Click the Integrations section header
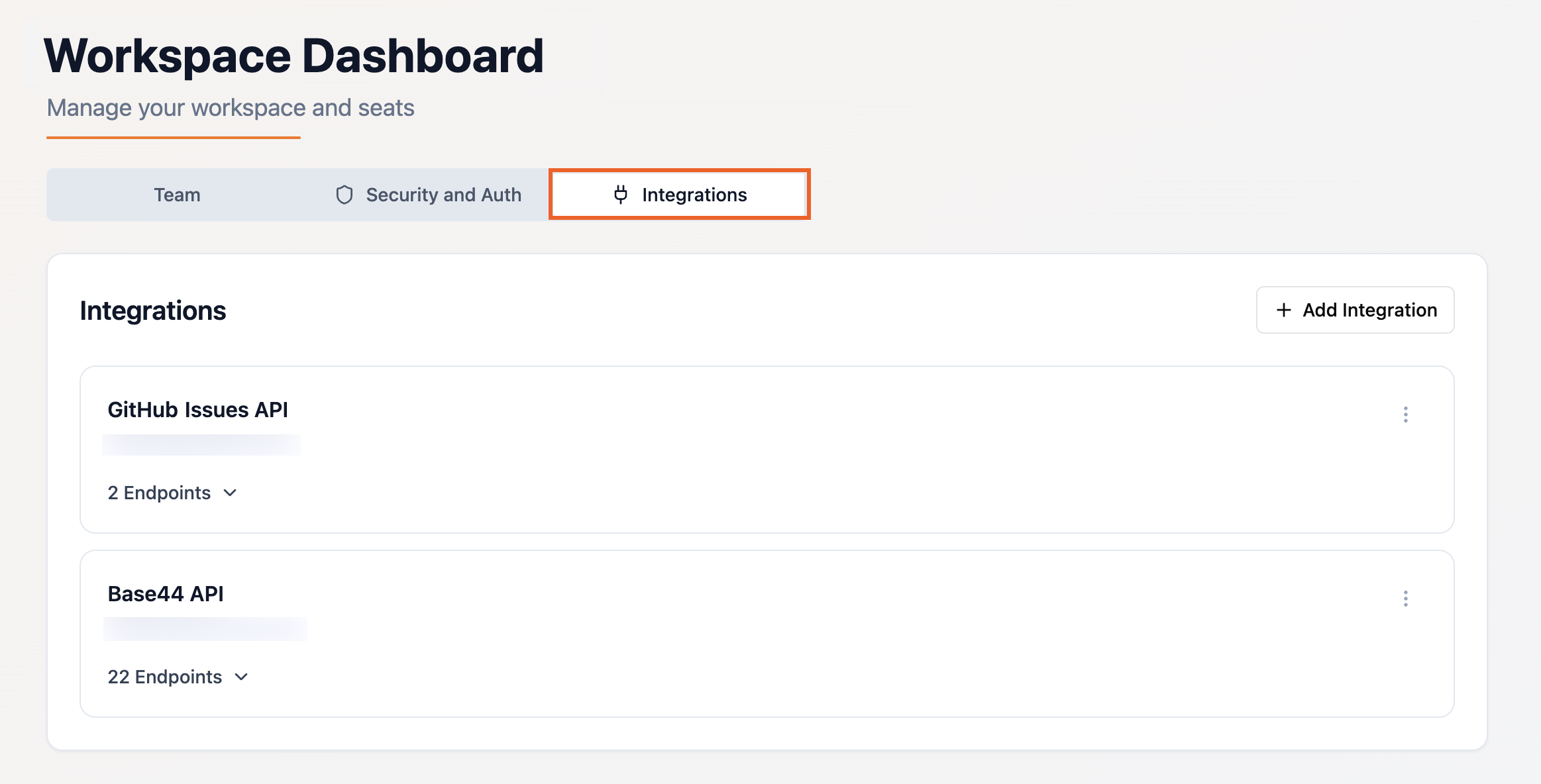Image resolution: width=1541 pixels, height=784 pixels. click(153, 309)
